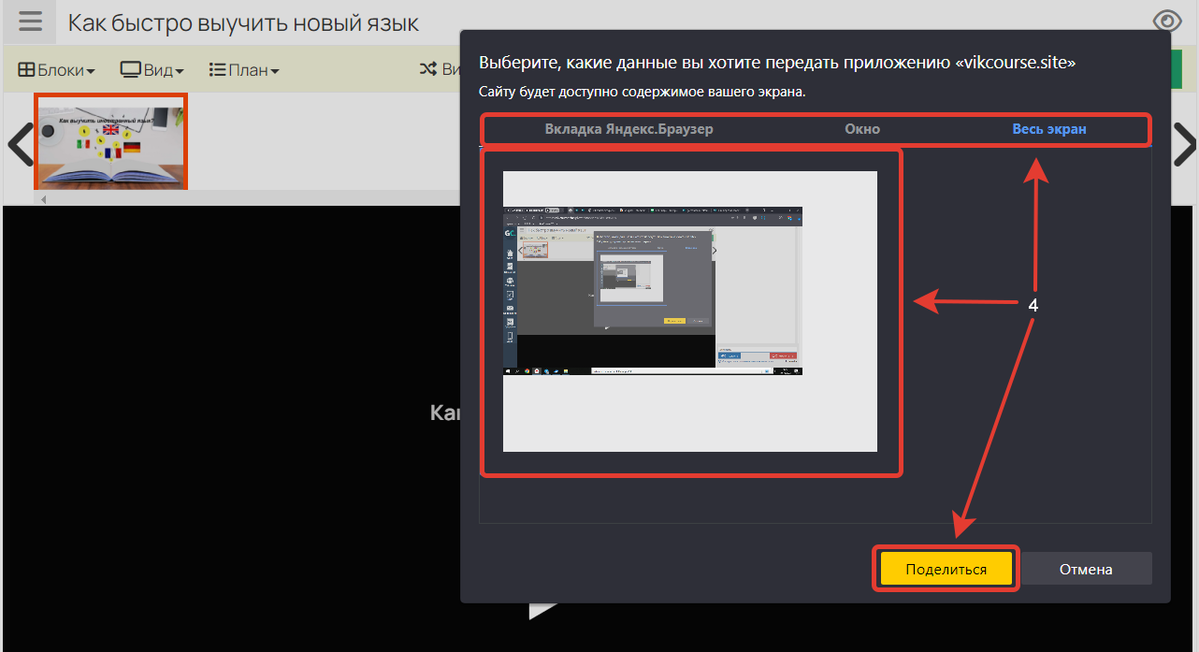Click the Отмена button
The height and width of the screenshot is (652, 1199).
pyautogui.click(x=1085, y=569)
